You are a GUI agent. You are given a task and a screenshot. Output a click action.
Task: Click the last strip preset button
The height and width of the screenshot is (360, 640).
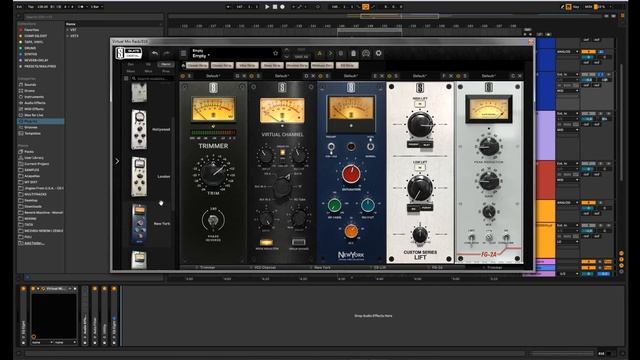tap(347, 65)
